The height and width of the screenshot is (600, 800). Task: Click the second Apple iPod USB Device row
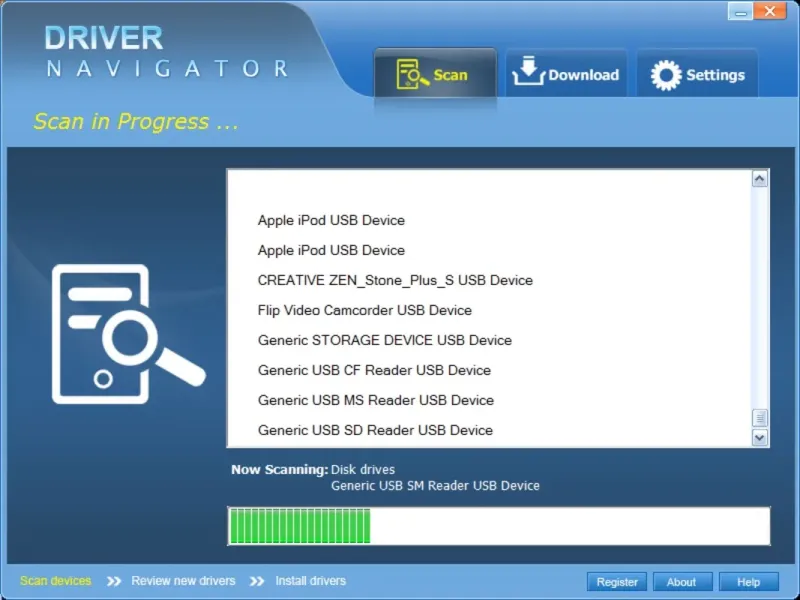pos(331,251)
